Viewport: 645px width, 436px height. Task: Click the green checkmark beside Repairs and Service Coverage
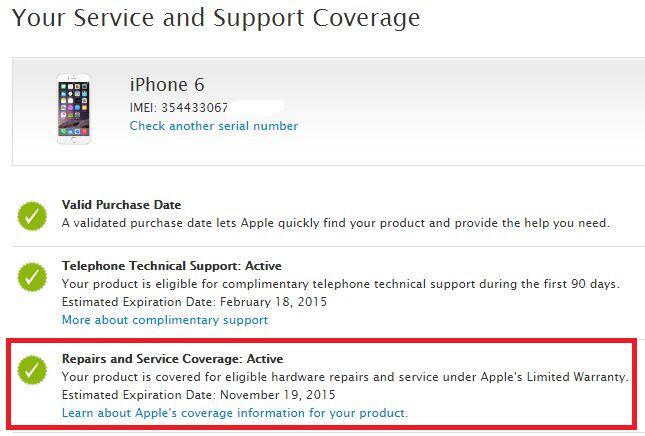[32, 369]
